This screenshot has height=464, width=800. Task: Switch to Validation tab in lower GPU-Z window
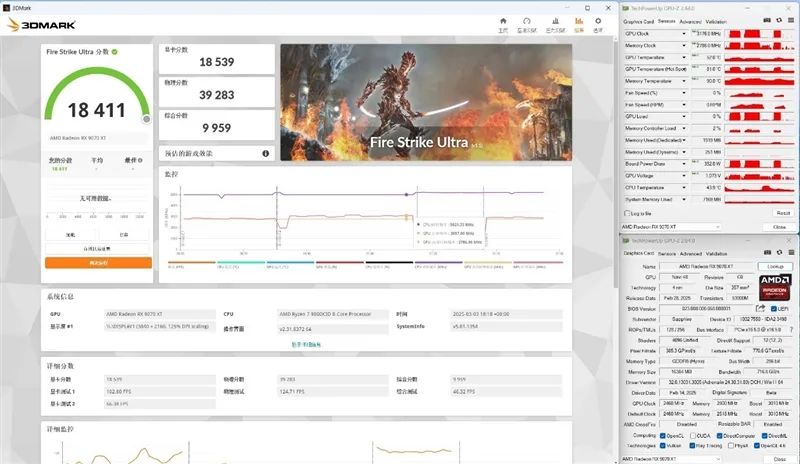pyautogui.click(x=716, y=253)
